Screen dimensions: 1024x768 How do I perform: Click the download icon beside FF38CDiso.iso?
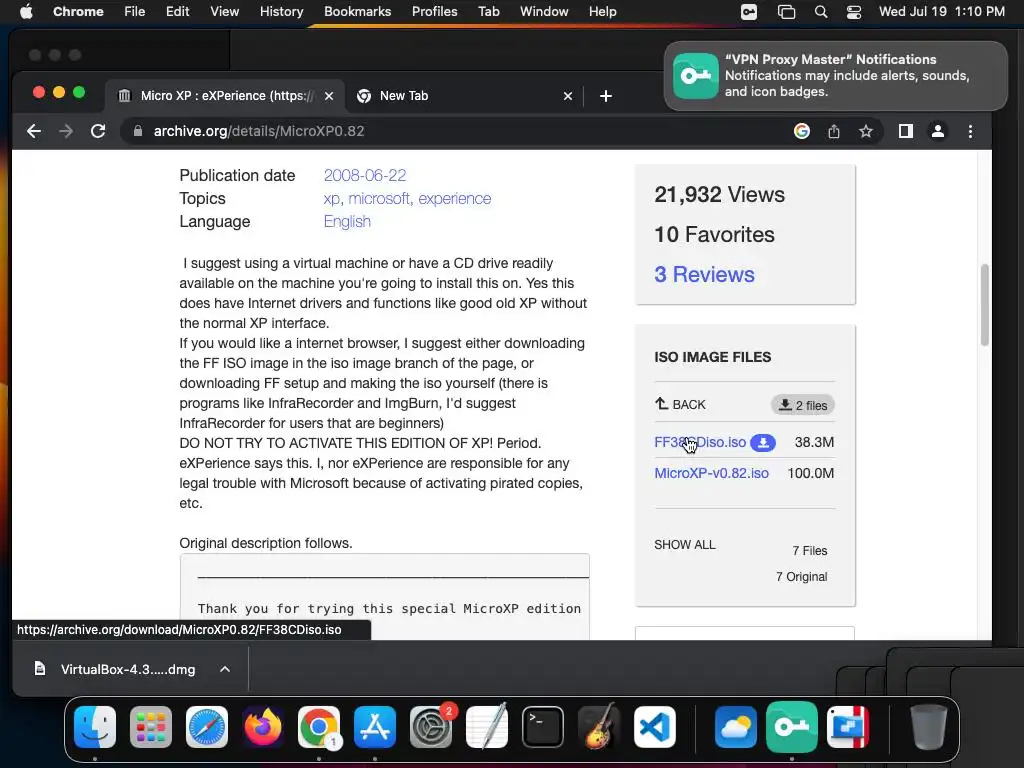(763, 443)
